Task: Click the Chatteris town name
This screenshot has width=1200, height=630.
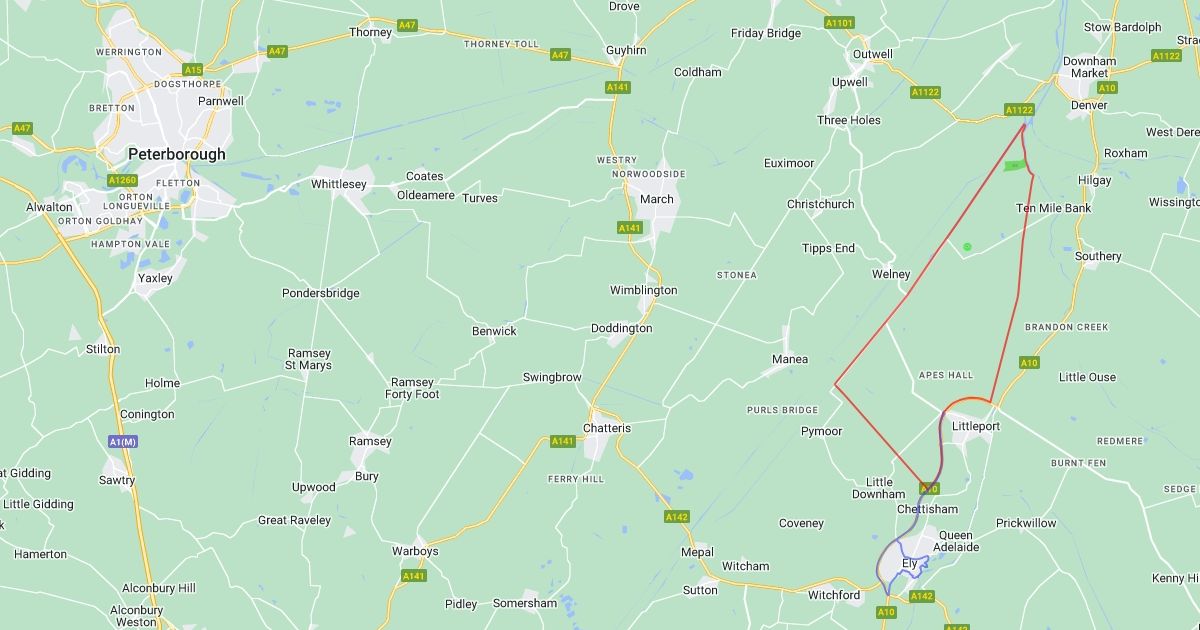Action: 607,428
